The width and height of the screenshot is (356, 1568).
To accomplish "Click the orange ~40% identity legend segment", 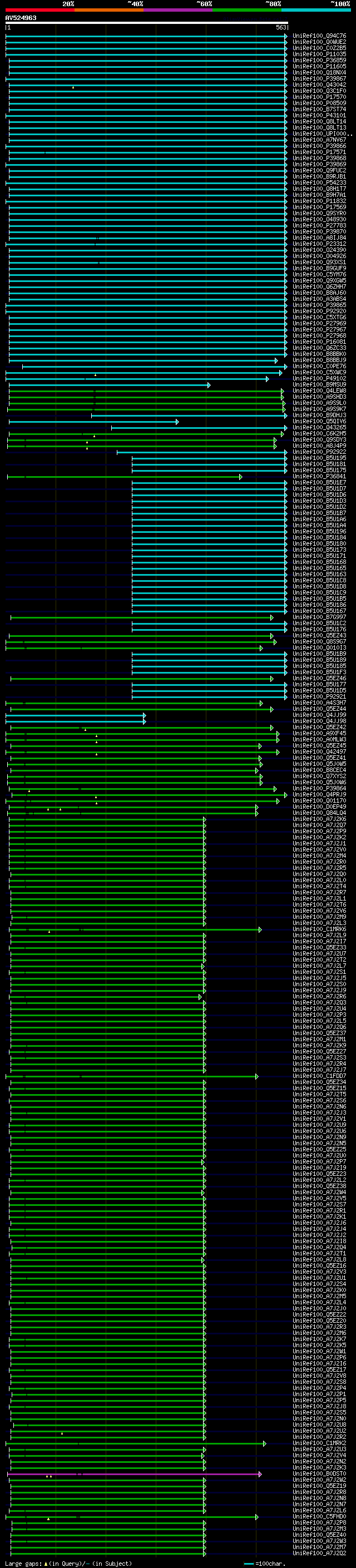I will tap(109, 10).
